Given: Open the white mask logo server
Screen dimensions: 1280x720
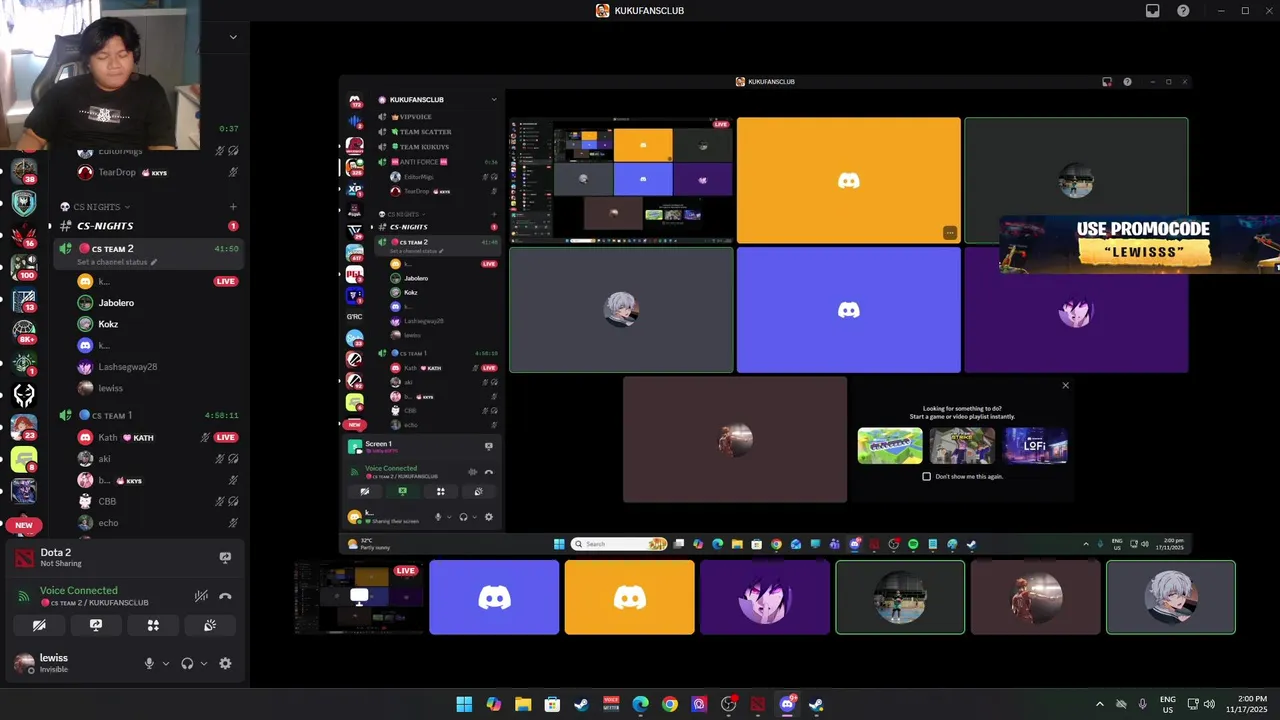Looking at the screenshot, I should pos(24,395).
